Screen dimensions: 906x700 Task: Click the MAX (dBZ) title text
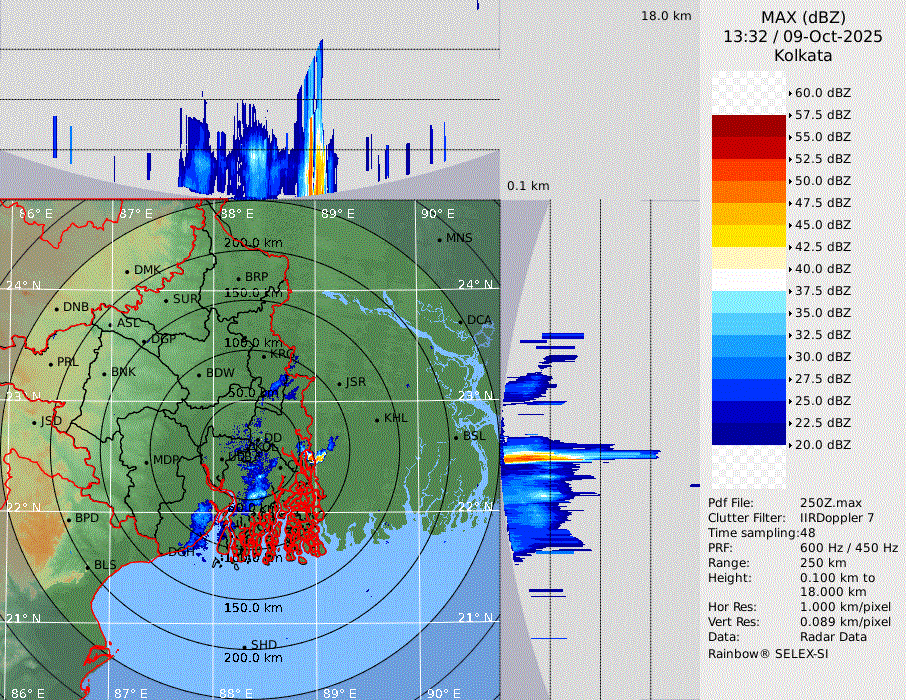[803, 17]
